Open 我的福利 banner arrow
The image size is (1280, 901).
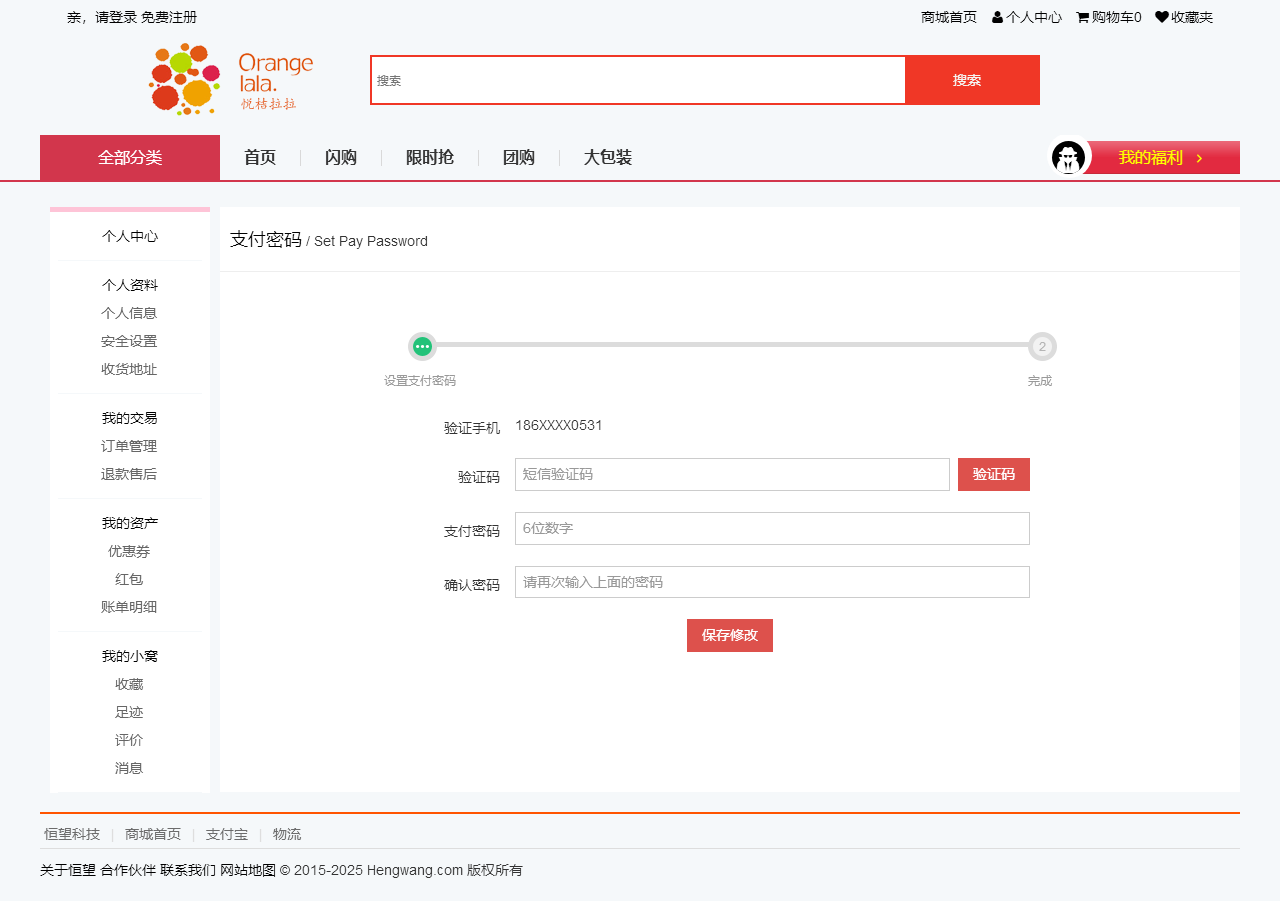point(1199,158)
